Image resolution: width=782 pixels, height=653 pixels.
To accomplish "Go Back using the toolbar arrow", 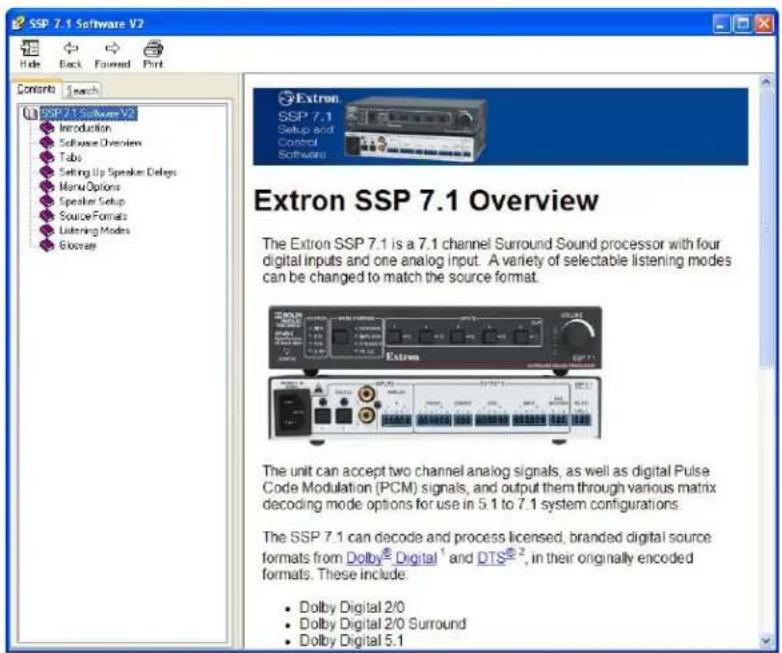I will tap(70, 54).
